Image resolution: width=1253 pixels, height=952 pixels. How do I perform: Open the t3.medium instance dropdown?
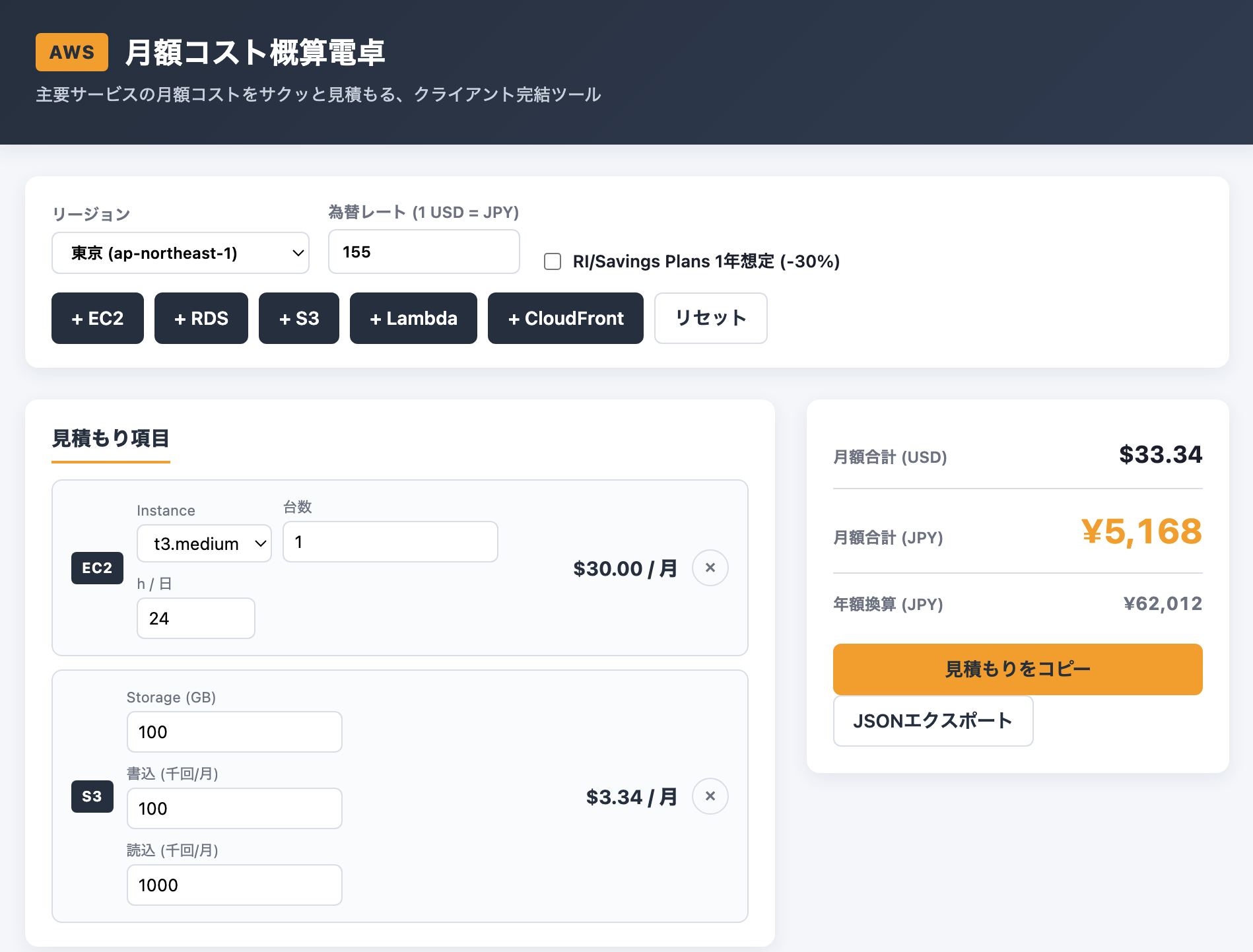tap(204, 543)
